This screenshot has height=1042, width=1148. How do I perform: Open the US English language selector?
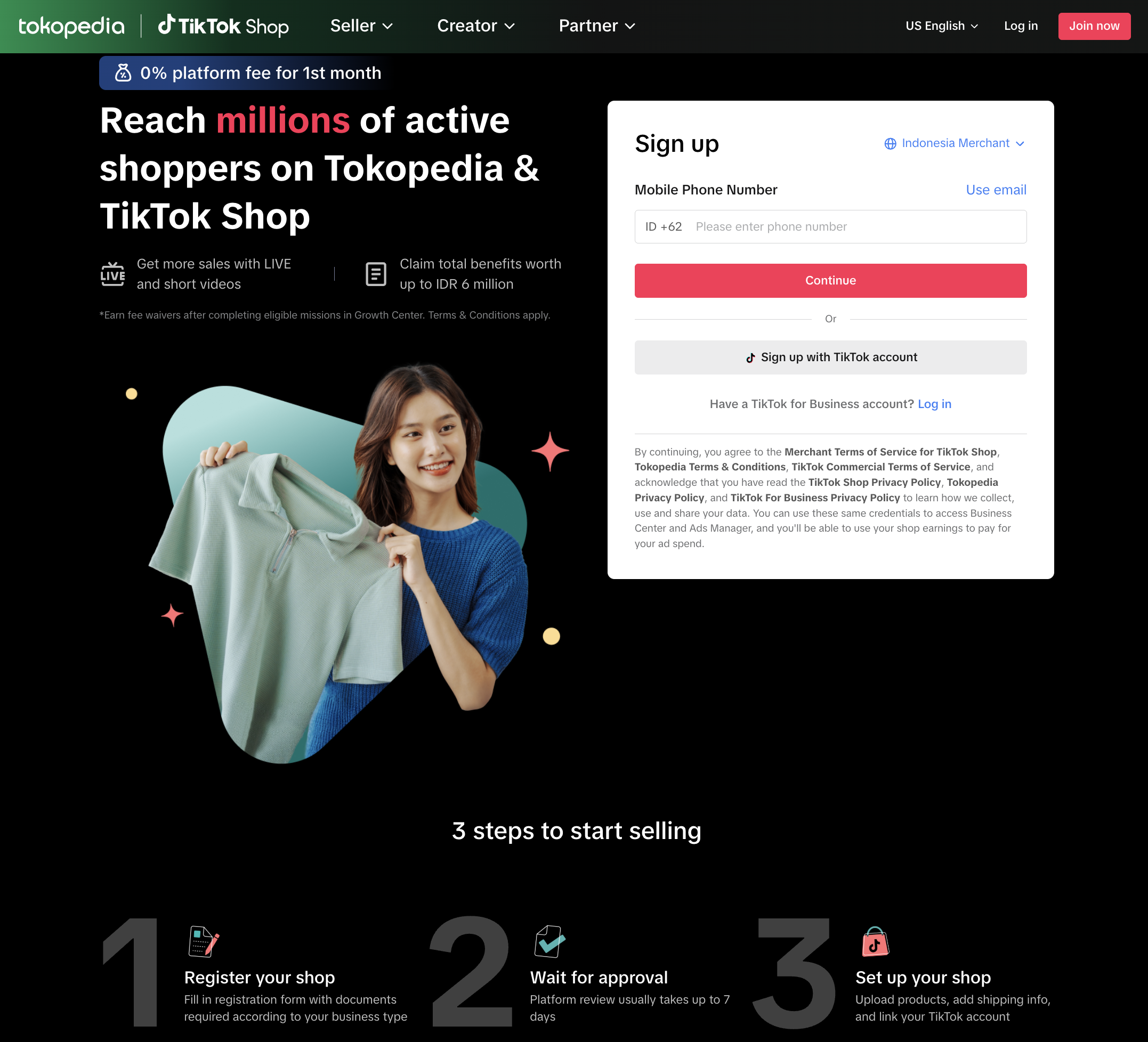941,26
